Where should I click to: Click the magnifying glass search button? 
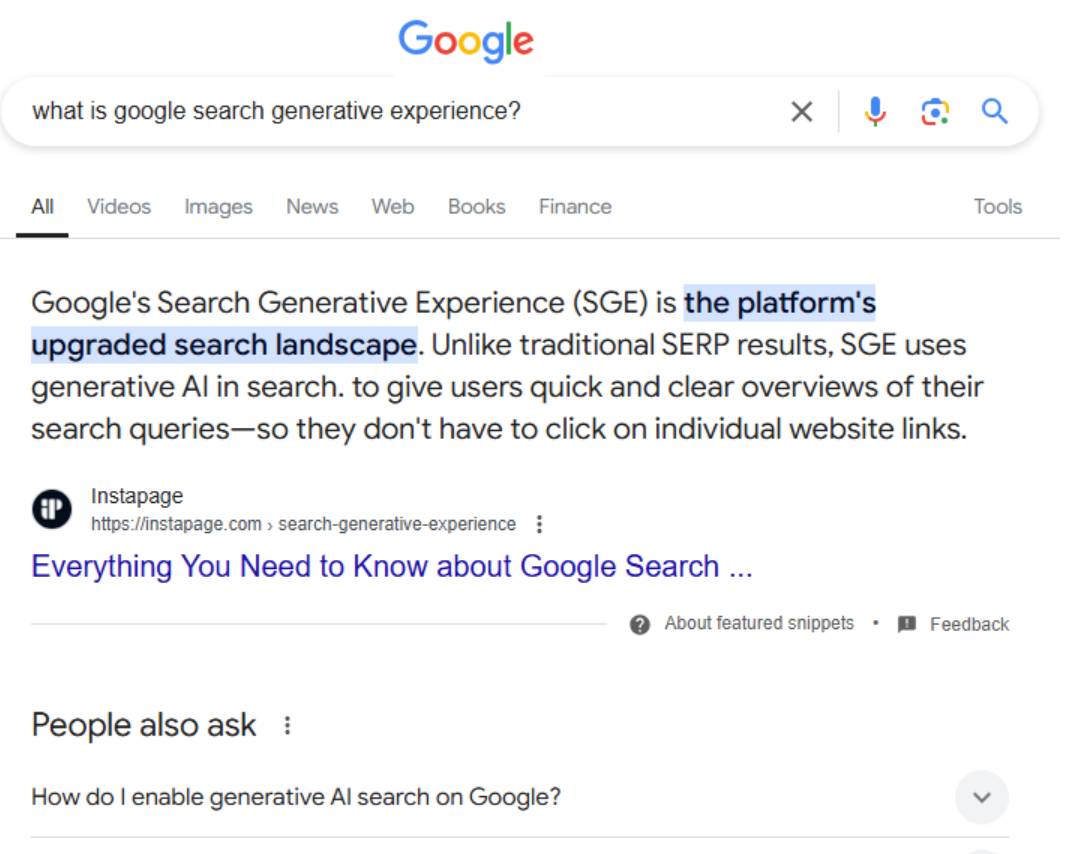[994, 111]
